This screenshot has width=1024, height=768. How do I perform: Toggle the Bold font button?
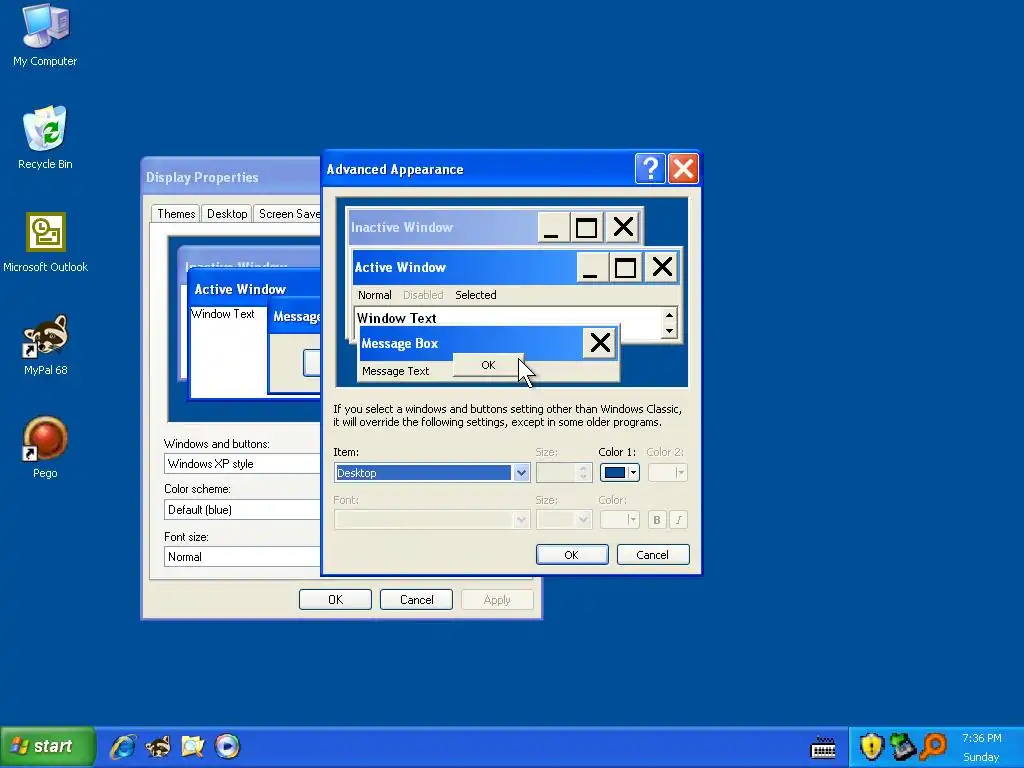[657, 520]
